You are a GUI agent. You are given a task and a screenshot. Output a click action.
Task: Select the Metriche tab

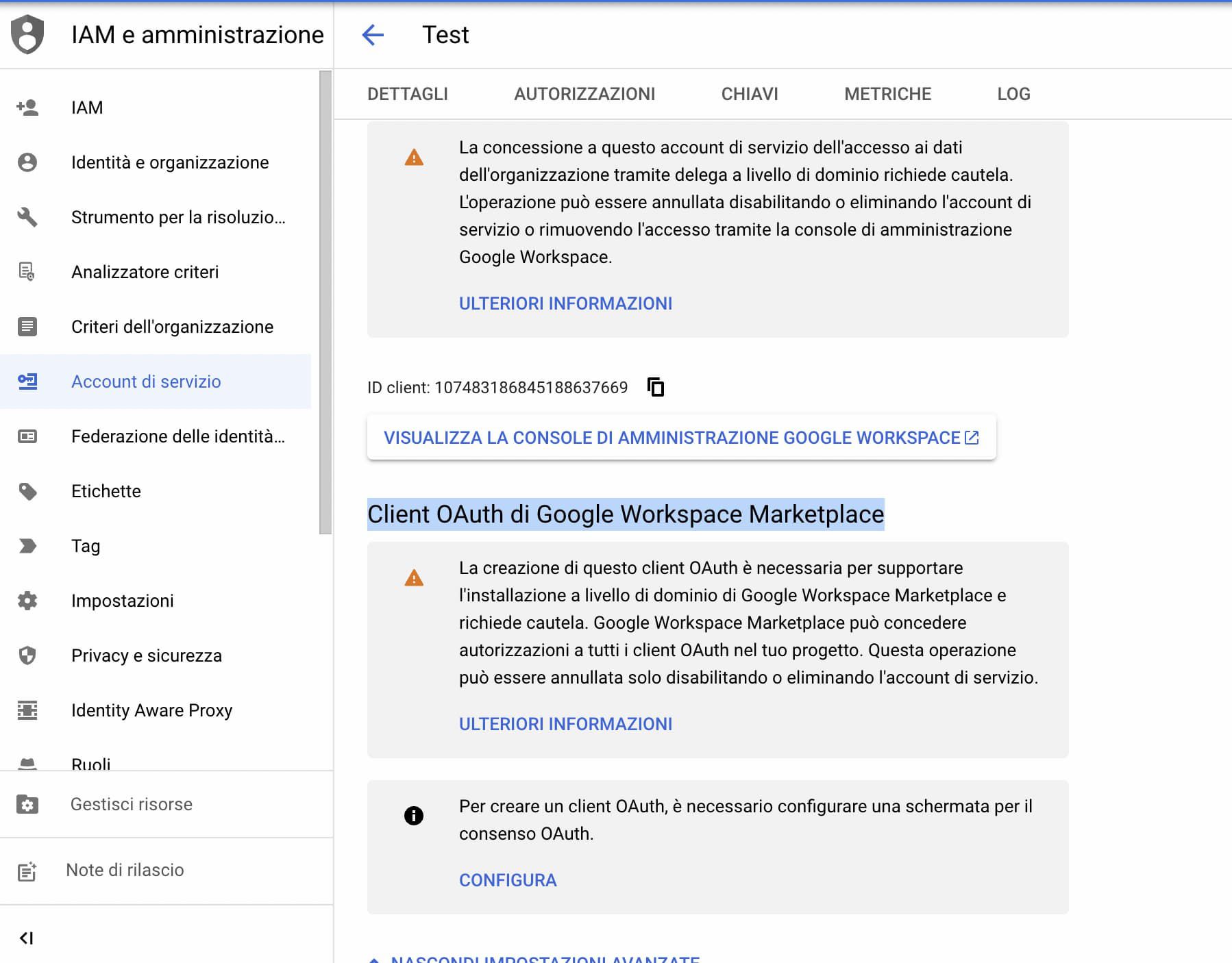pos(887,94)
